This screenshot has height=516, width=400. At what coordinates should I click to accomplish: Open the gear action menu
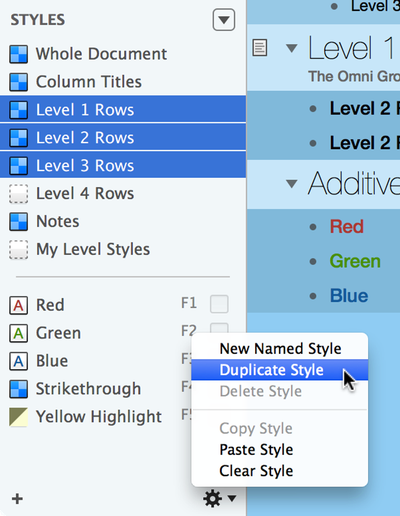tap(219, 499)
